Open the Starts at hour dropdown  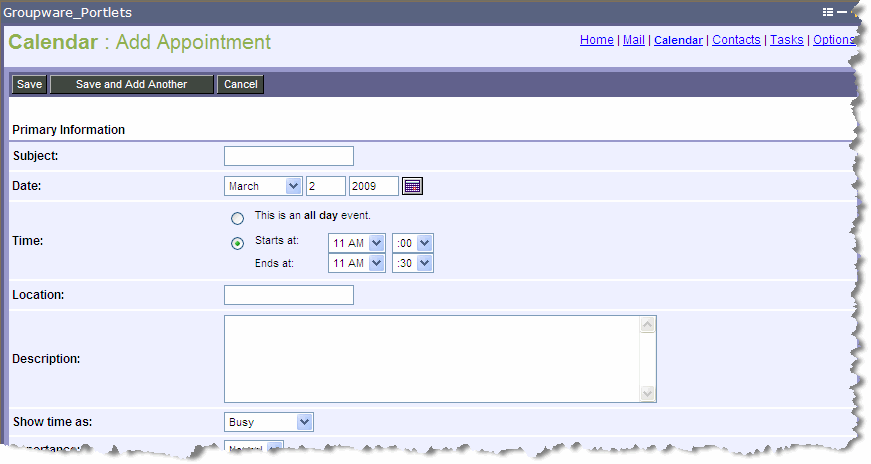click(x=357, y=243)
